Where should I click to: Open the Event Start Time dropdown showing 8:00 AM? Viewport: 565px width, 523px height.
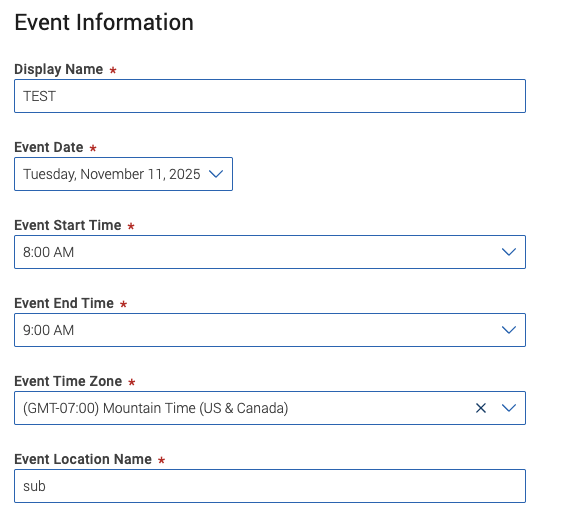point(270,252)
